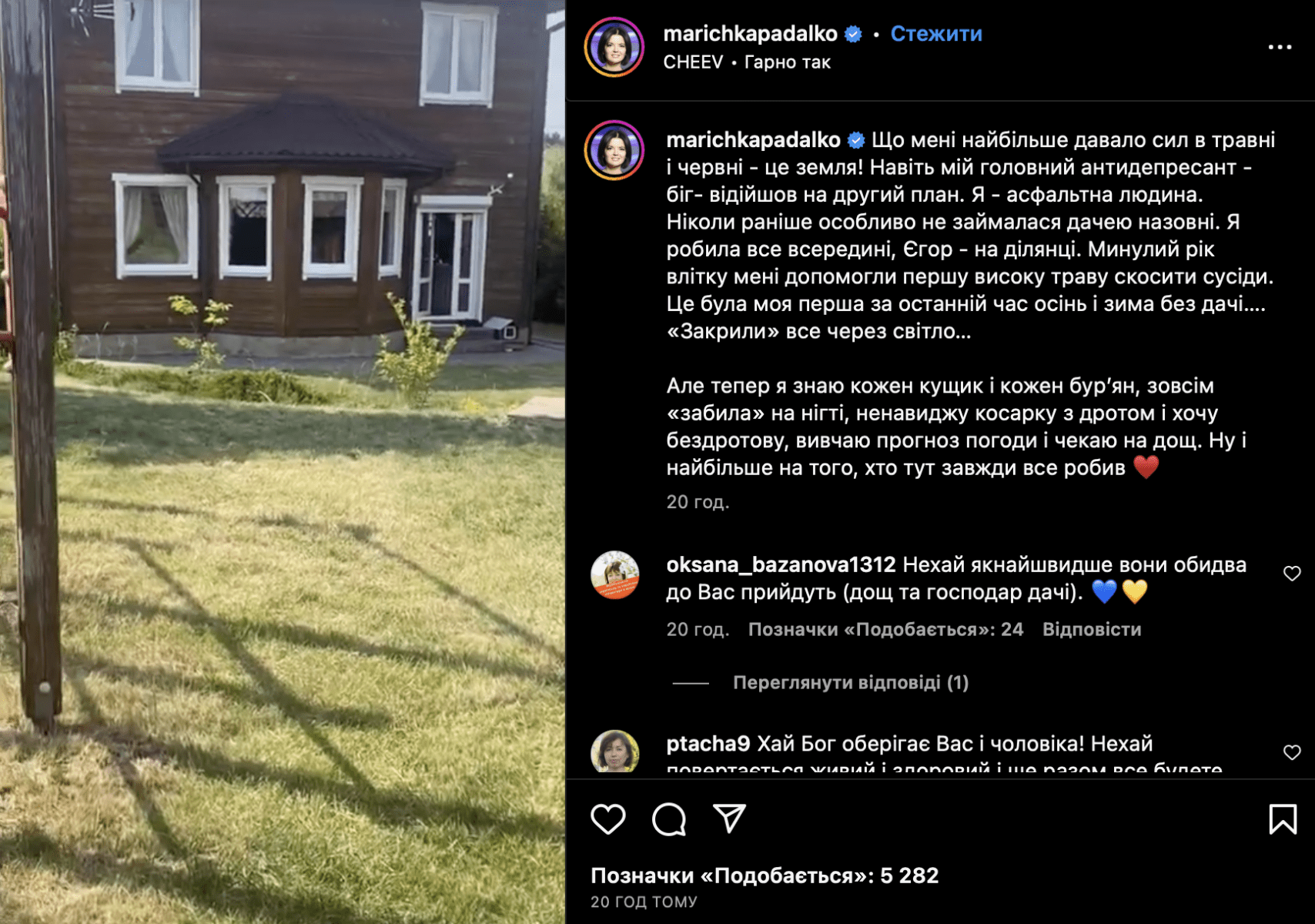Like the post with the heart icon

607,819
